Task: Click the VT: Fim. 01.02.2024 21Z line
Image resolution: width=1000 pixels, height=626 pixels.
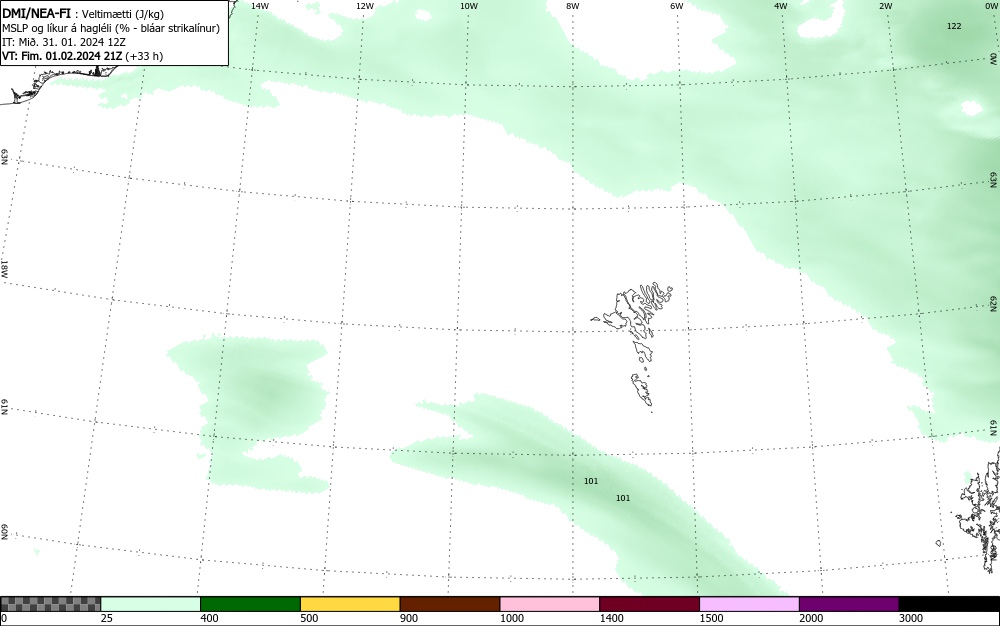Action: (x=82, y=56)
